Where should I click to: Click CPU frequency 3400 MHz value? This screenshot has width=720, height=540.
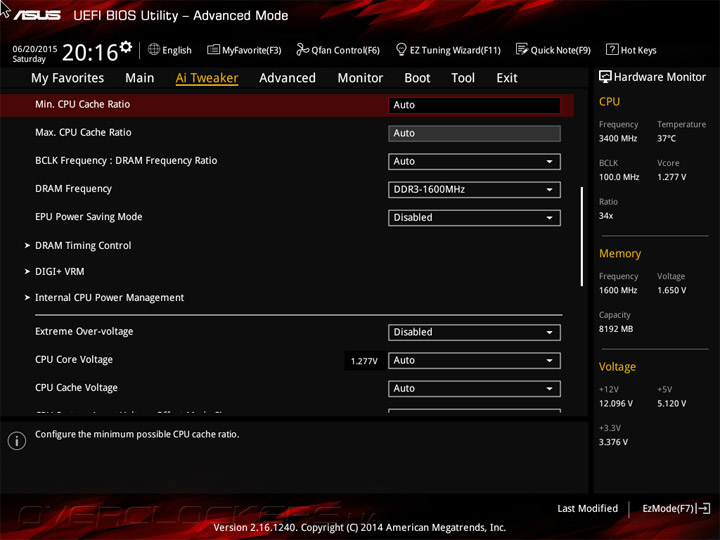618,138
